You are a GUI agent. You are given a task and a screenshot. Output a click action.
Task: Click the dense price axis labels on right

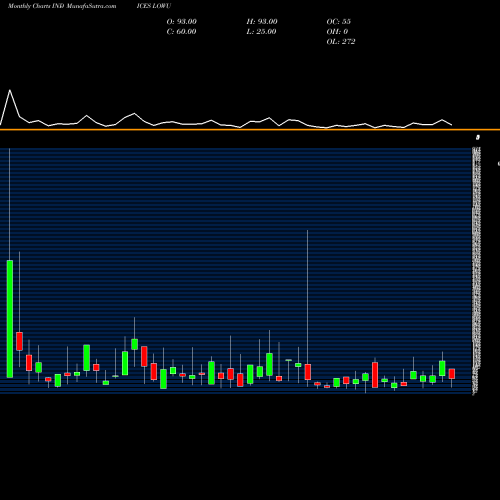[477, 270]
